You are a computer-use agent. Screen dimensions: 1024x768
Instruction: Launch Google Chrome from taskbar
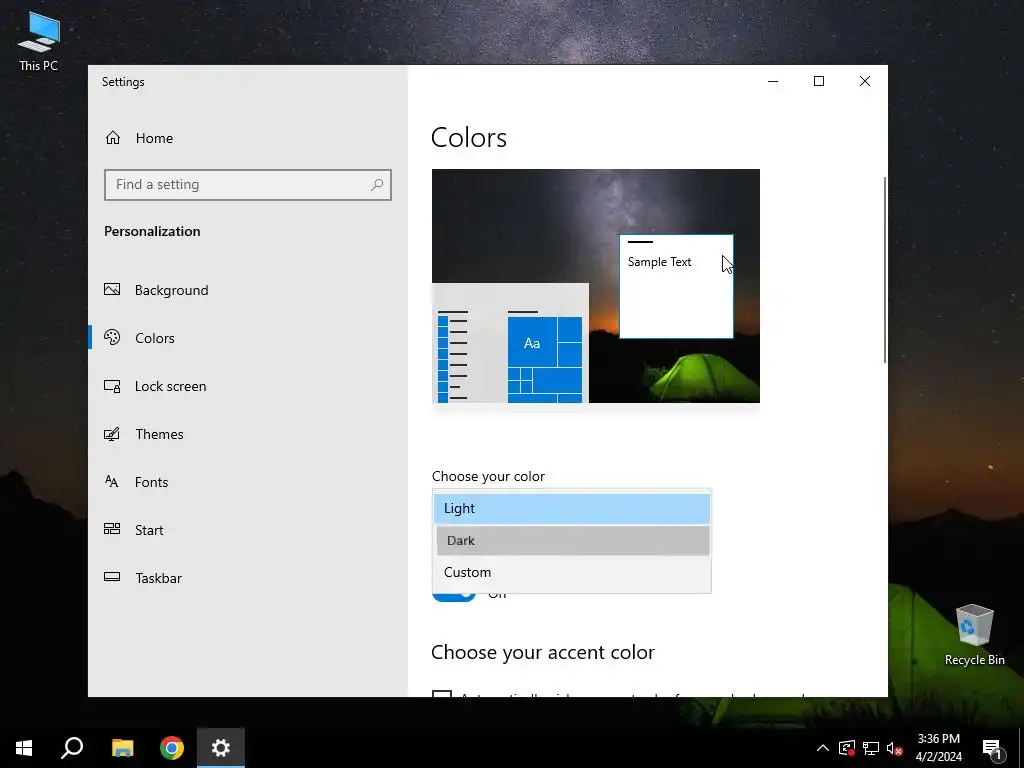172,748
